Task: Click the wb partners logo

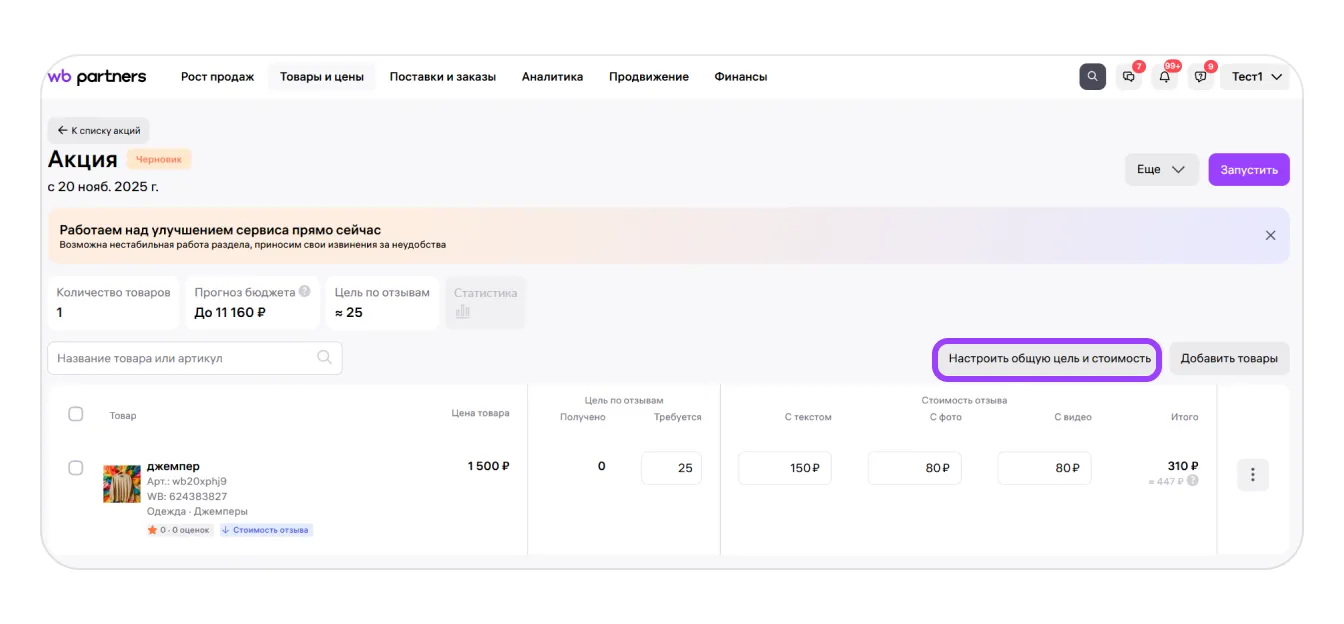Action: (97, 77)
